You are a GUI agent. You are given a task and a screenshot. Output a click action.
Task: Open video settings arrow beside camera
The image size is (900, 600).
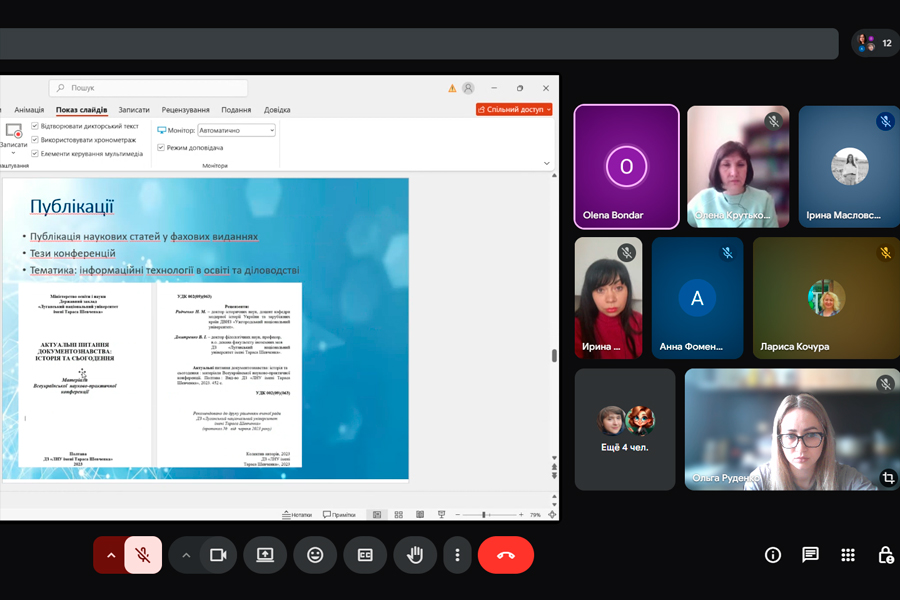pyautogui.click(x=186, y=555)
